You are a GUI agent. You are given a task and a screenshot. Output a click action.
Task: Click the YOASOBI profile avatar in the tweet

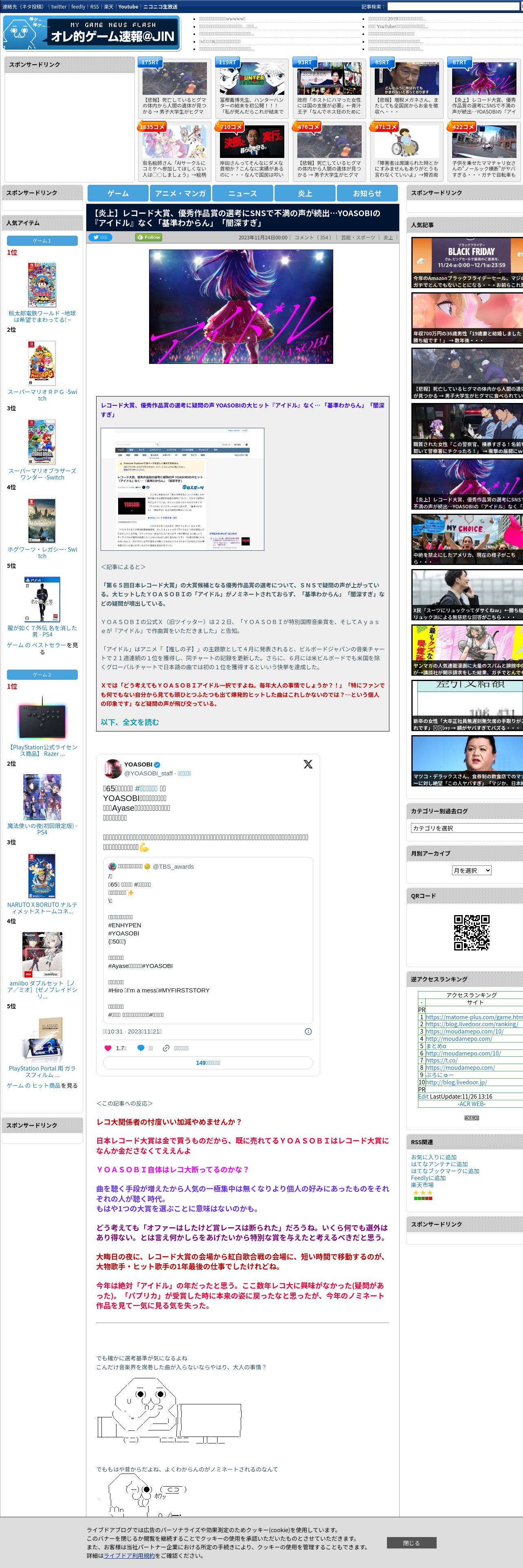[x=113, y=768]
